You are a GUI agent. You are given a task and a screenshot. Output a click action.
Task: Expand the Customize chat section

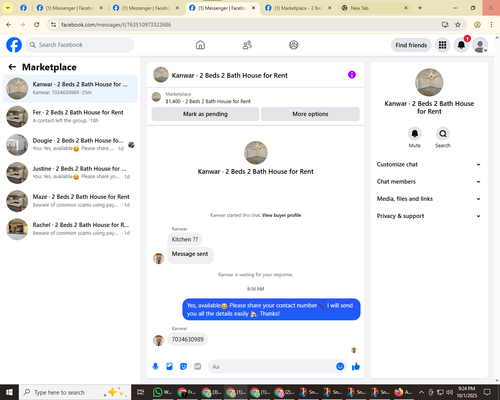(x=429, y=164)
